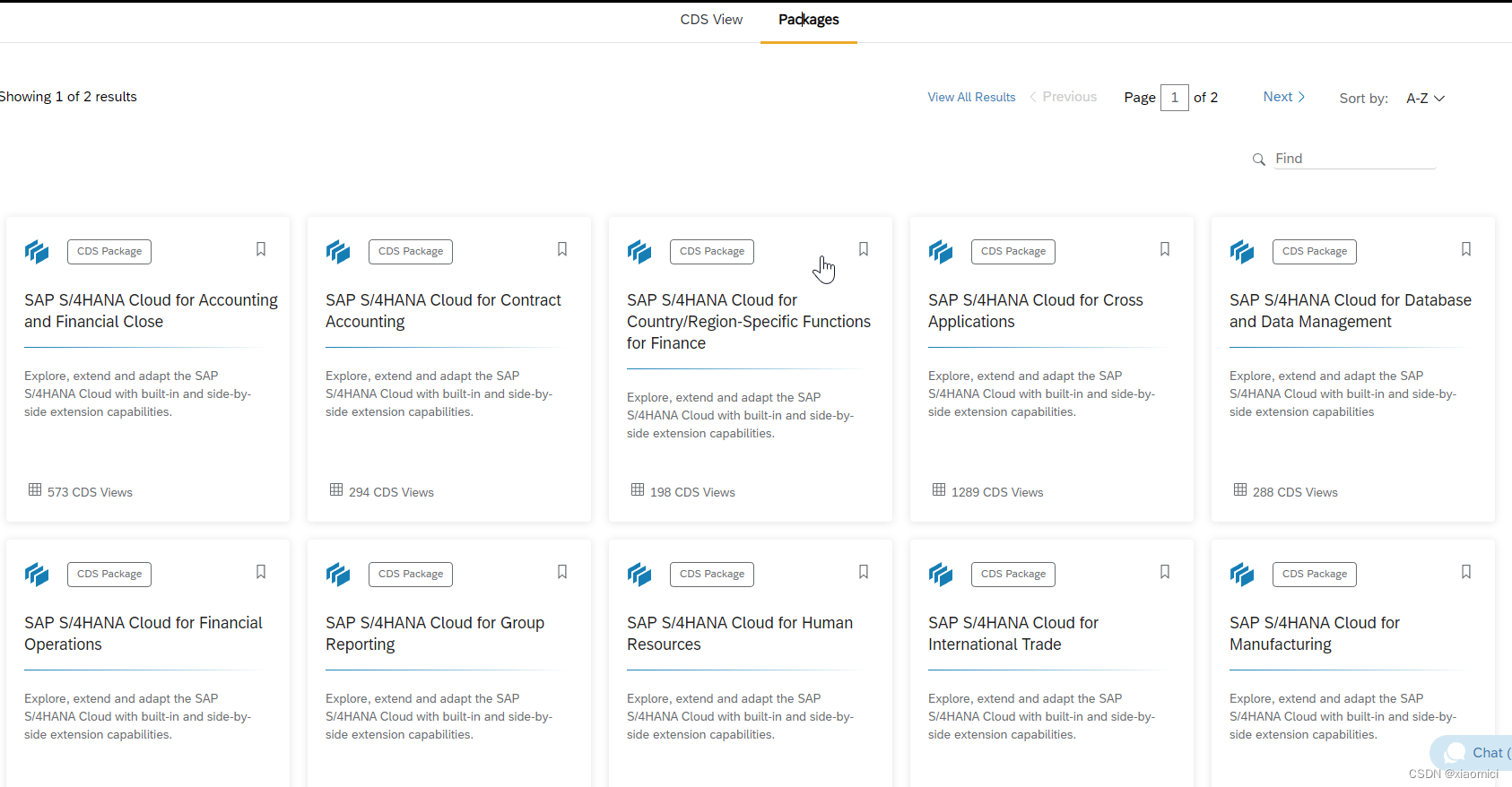Bookmark Country/Region-Specific Functions for Finance package

click(x=864, y=249)
